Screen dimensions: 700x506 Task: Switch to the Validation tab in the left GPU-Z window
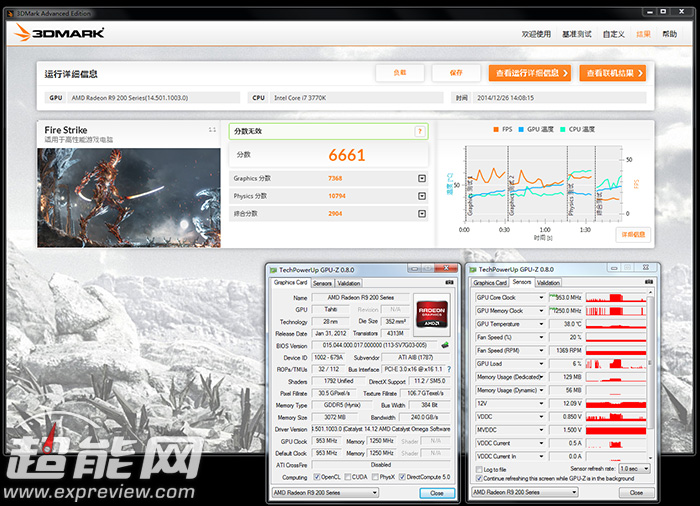point(349,283)
